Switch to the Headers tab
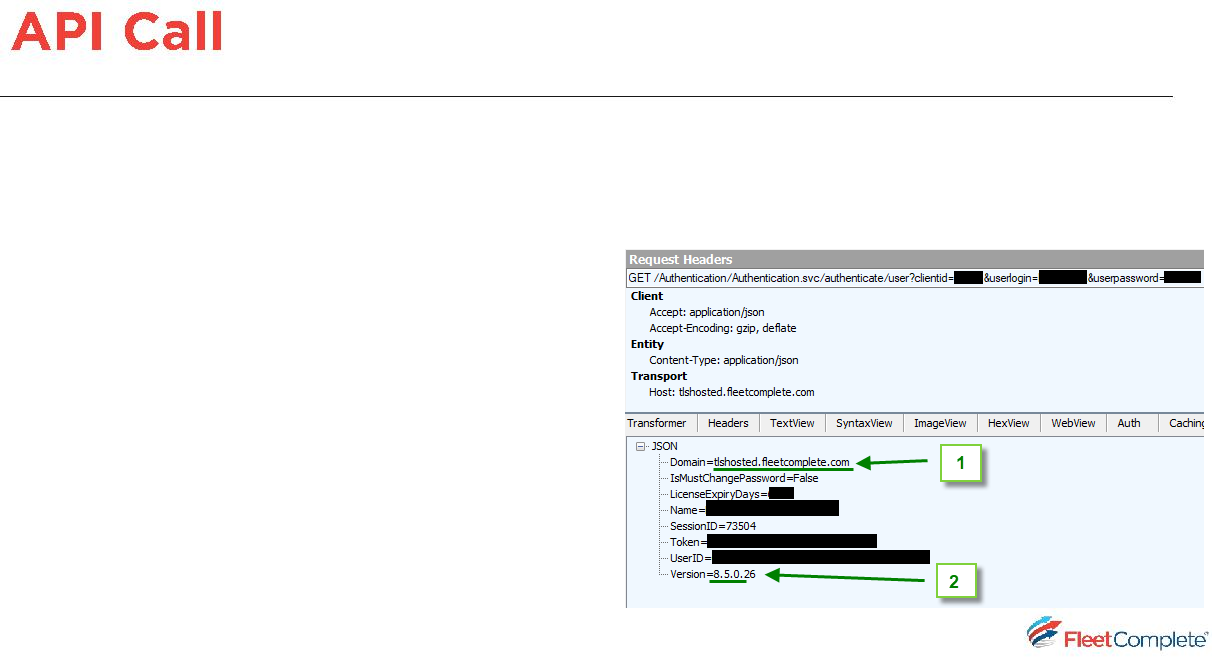This screenshot has height=658, width=1212. [x=728, y=423]
